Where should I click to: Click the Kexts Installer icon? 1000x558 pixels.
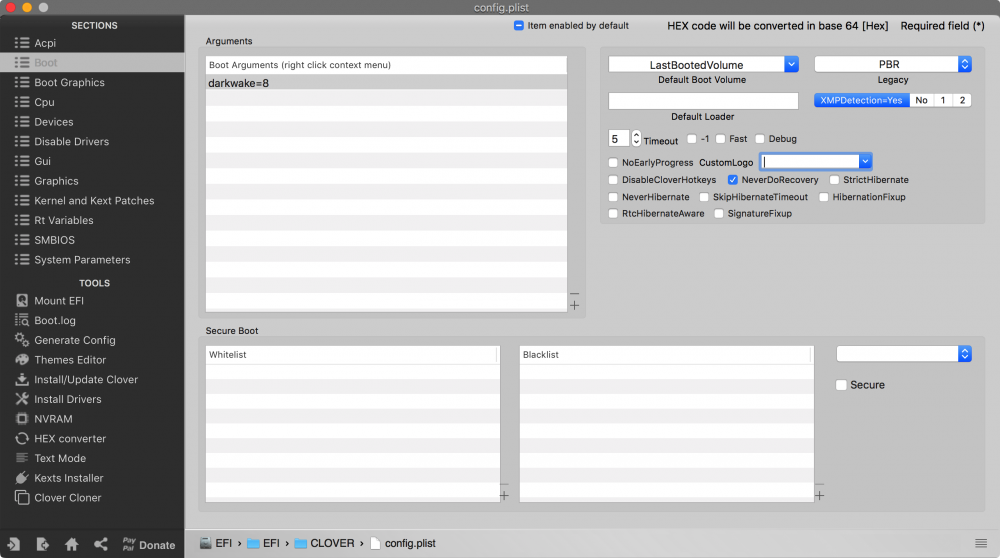[22, 478]
